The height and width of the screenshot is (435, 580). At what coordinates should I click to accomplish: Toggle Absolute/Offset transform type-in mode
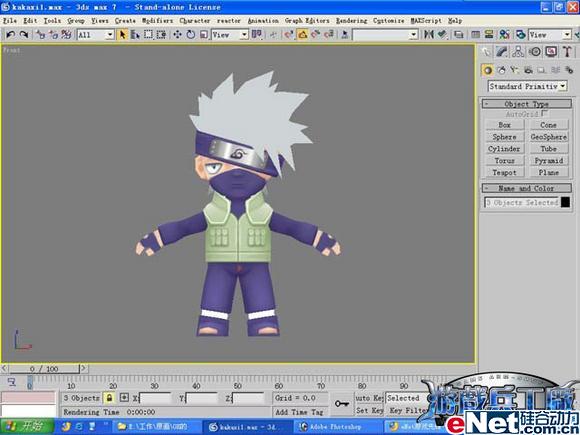click(x=124, y=398)
